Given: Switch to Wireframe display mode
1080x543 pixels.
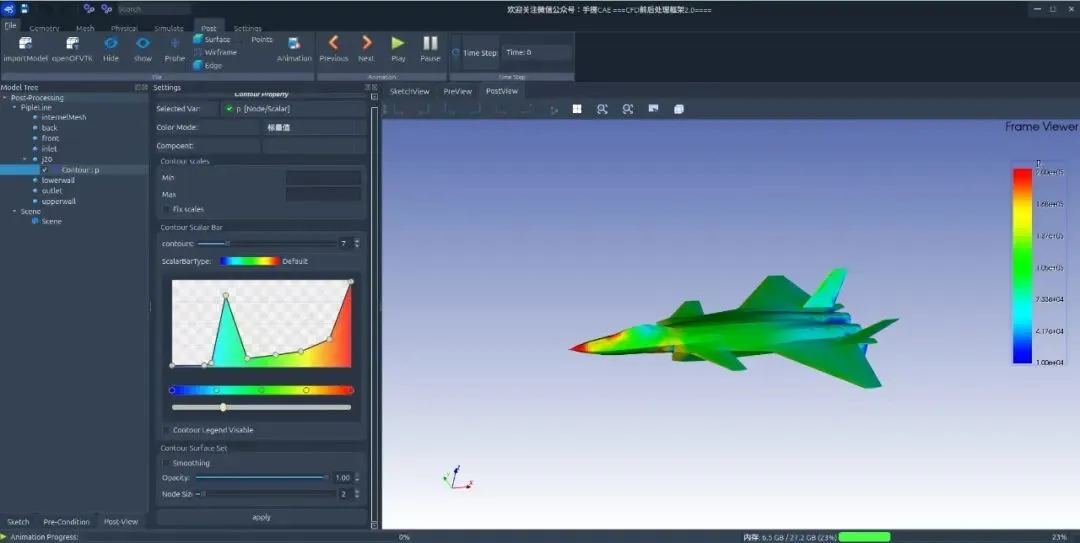Looking at the screenshot, I should [x=215, y=52].
